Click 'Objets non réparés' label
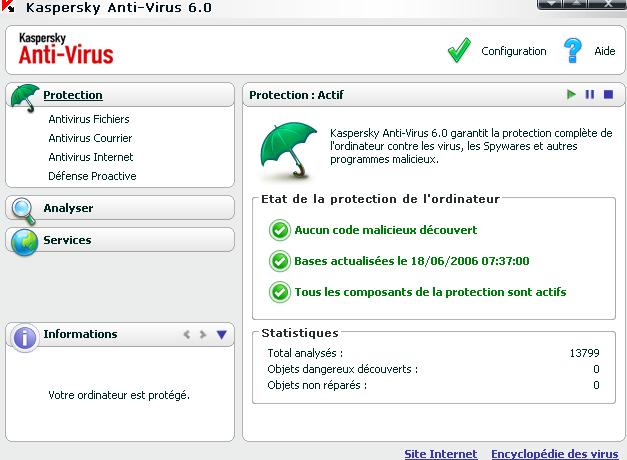This screenshot has width=627, height=460. click(317, 385)
